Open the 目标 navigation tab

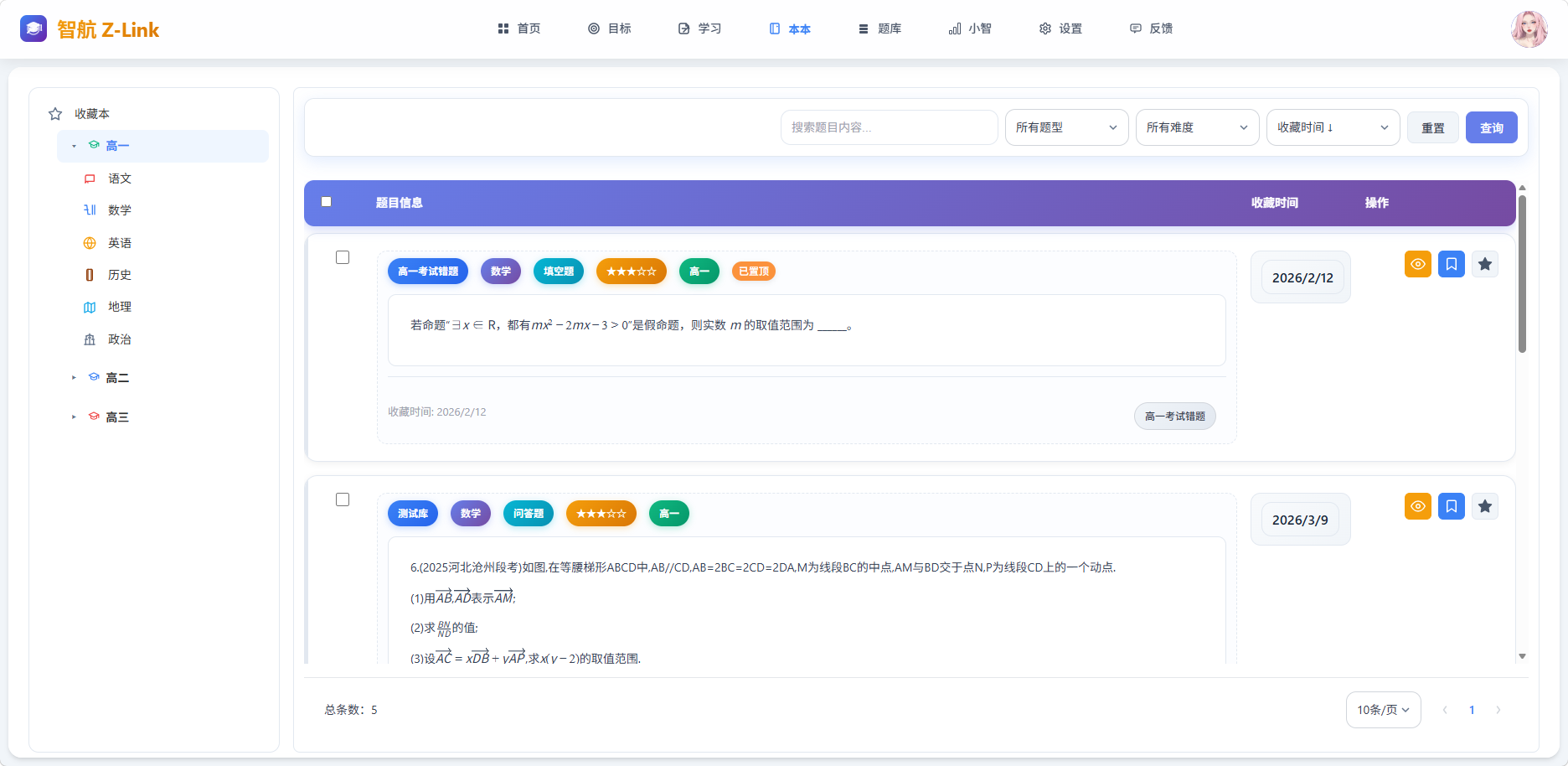610,28
